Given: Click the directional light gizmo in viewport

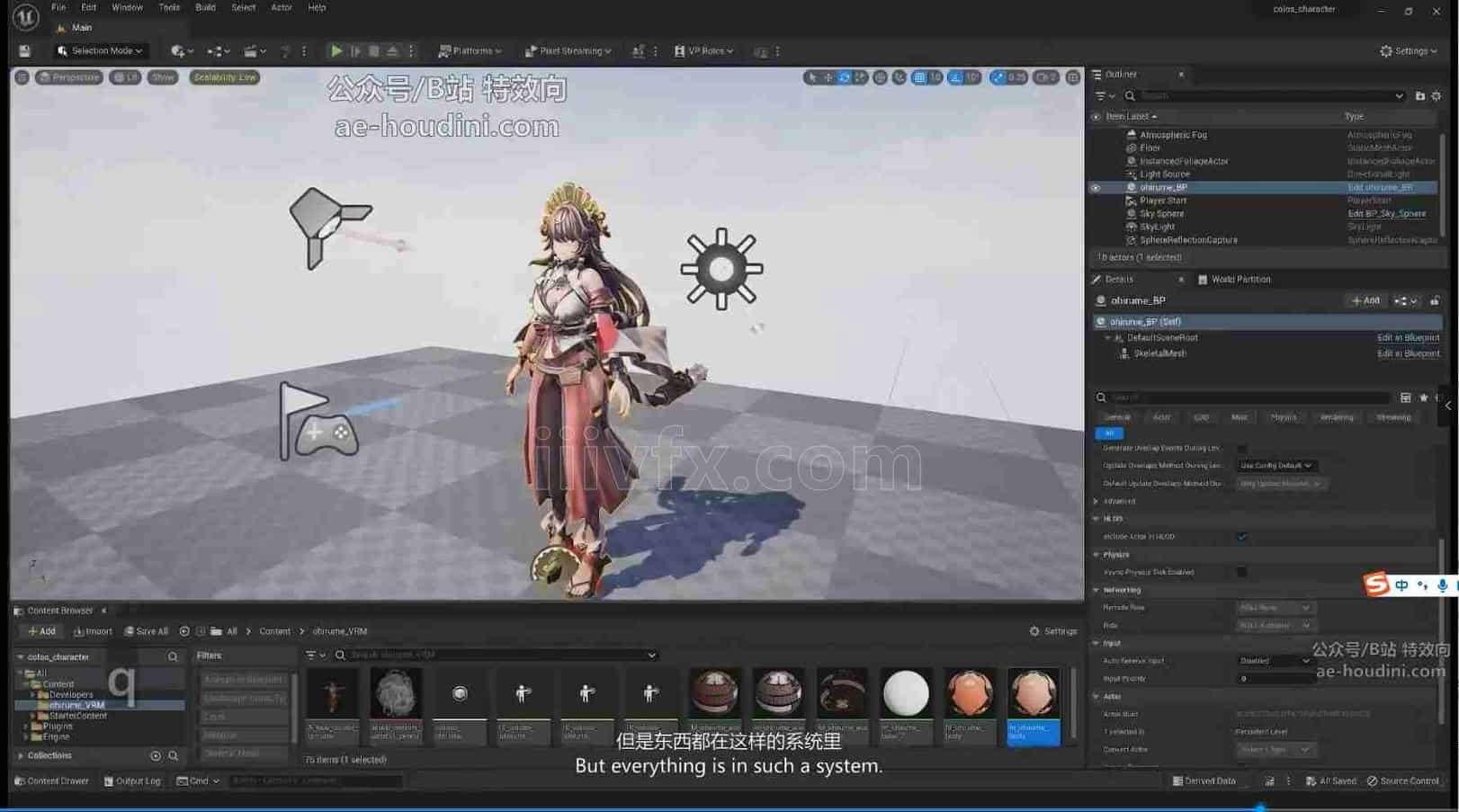Looking at the screenshot, I should tap(328, 227).
